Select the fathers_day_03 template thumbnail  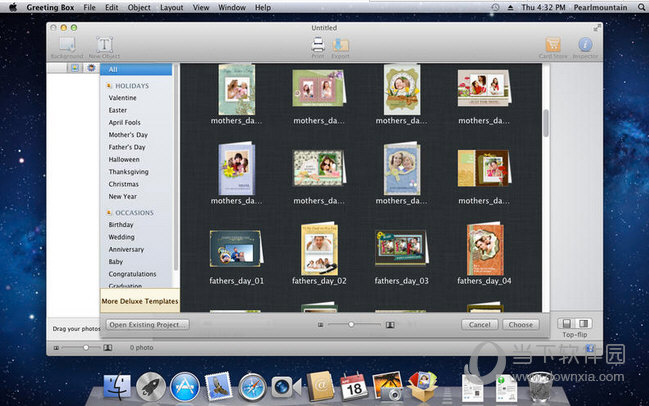[401, 248]
